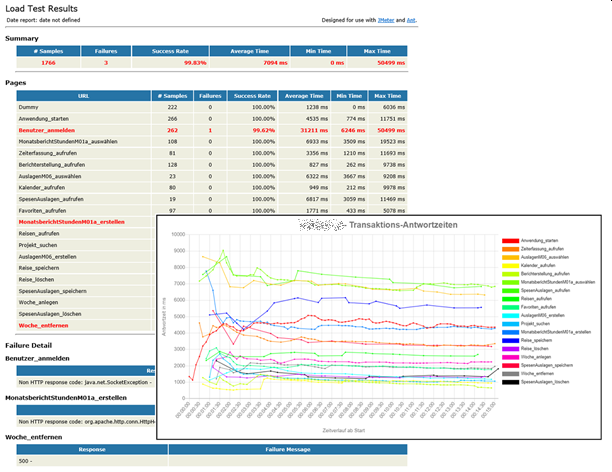Click AuslagenM06_auswählen in the Pages table

coord(50,176)
